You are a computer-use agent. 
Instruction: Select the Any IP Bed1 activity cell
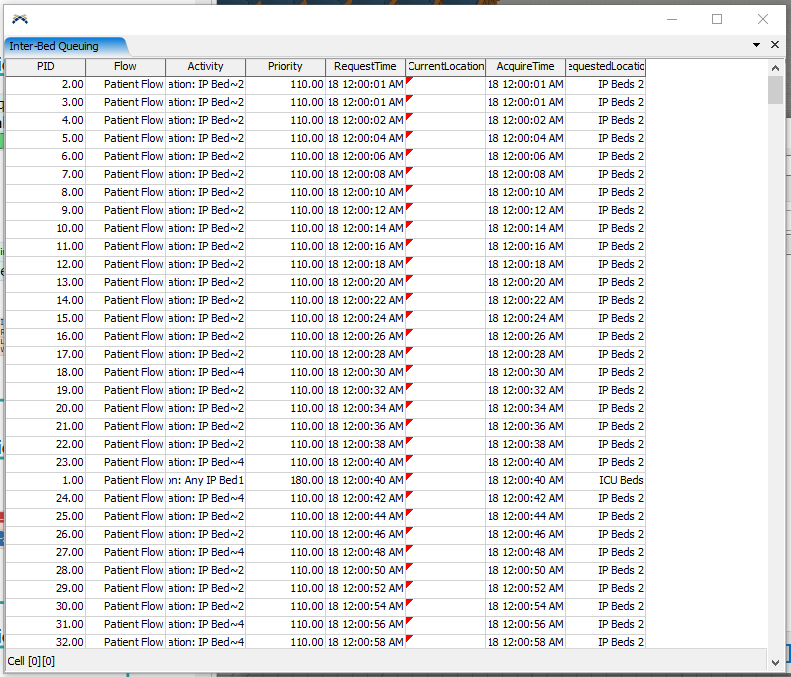click(206, 480)
